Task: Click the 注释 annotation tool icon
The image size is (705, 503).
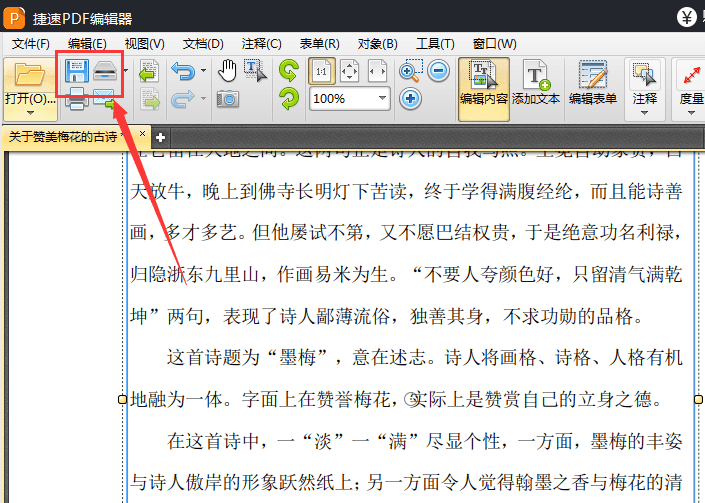Action: point(644,74)
